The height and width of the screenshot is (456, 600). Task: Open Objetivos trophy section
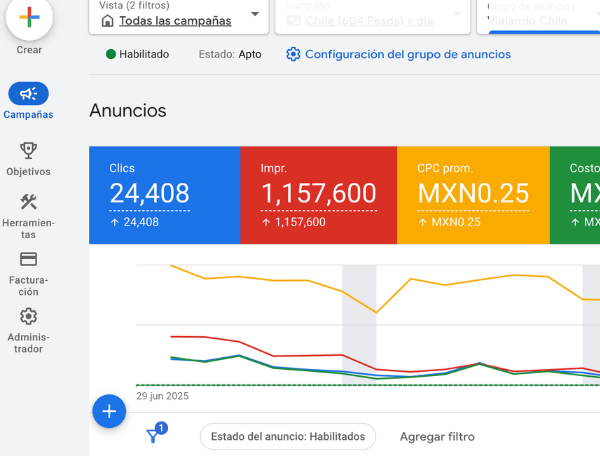[28, 159]
